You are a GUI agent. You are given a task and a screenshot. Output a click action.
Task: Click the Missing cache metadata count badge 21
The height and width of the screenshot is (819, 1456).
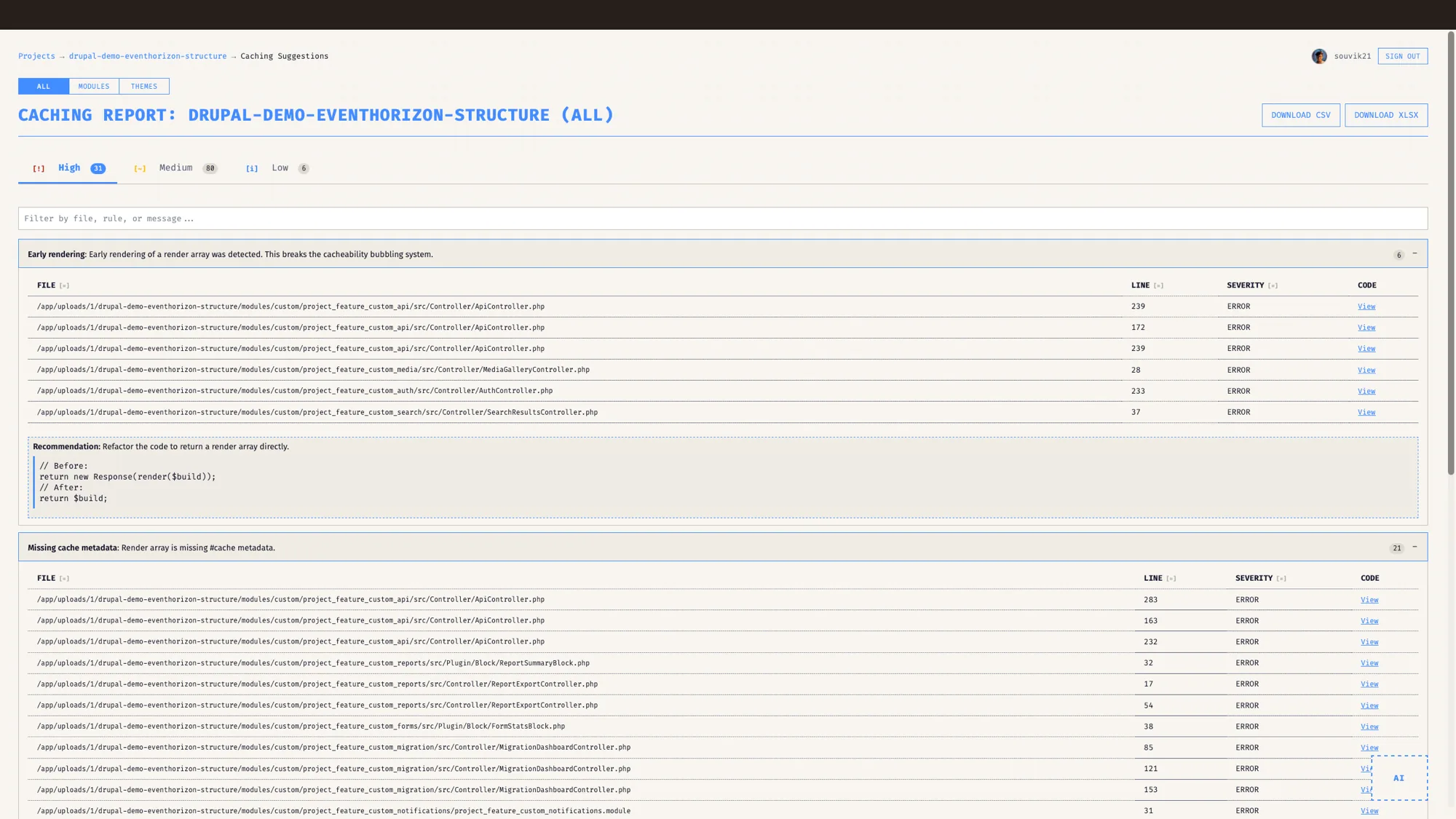1396,548
